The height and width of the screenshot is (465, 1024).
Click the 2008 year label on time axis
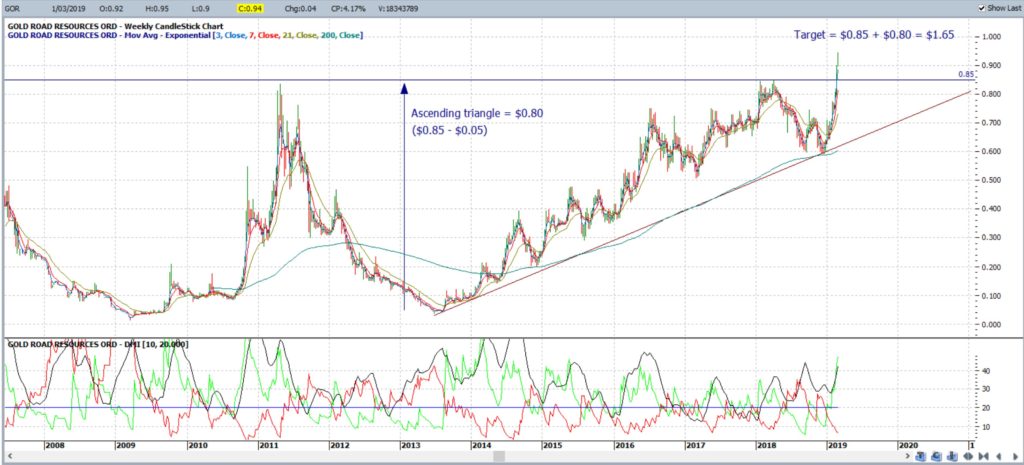(54, 445)
